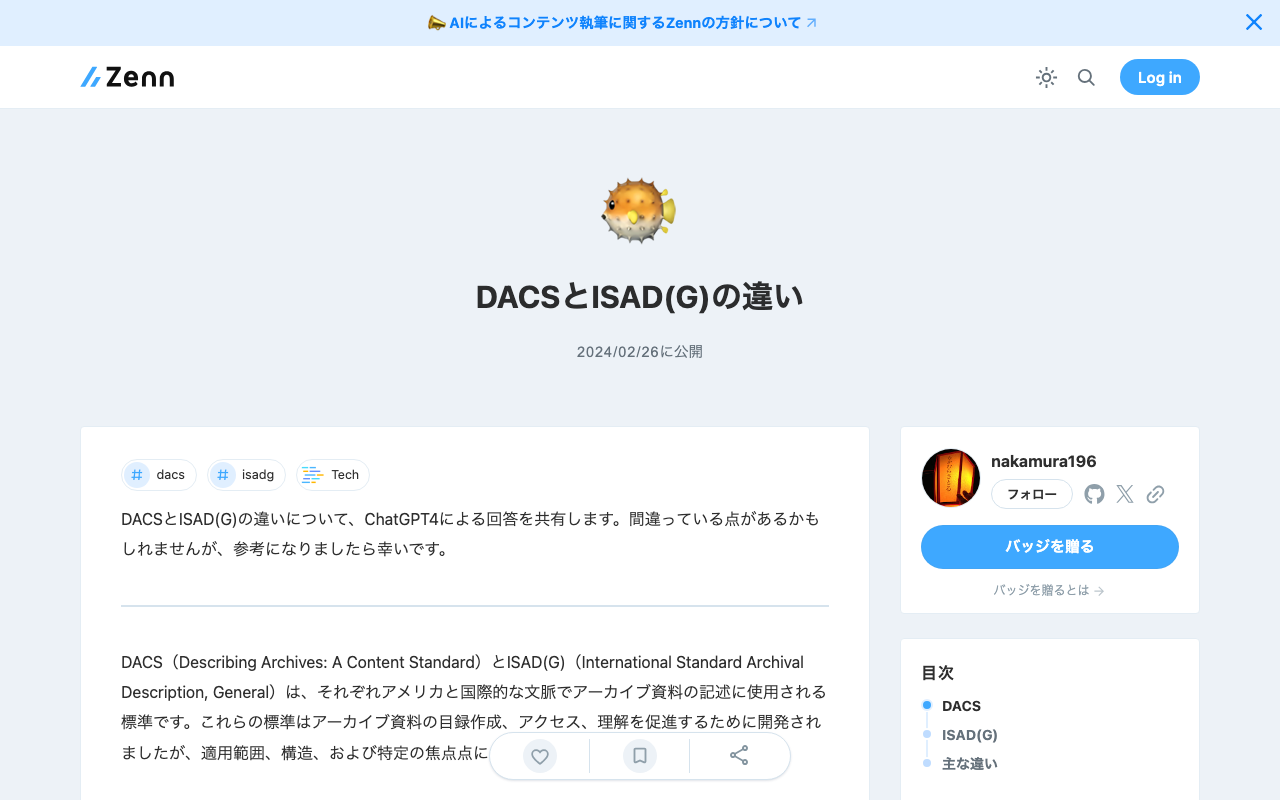Dismiss the announcement banner
1280x800 pixels.
tap(1253, 21)
